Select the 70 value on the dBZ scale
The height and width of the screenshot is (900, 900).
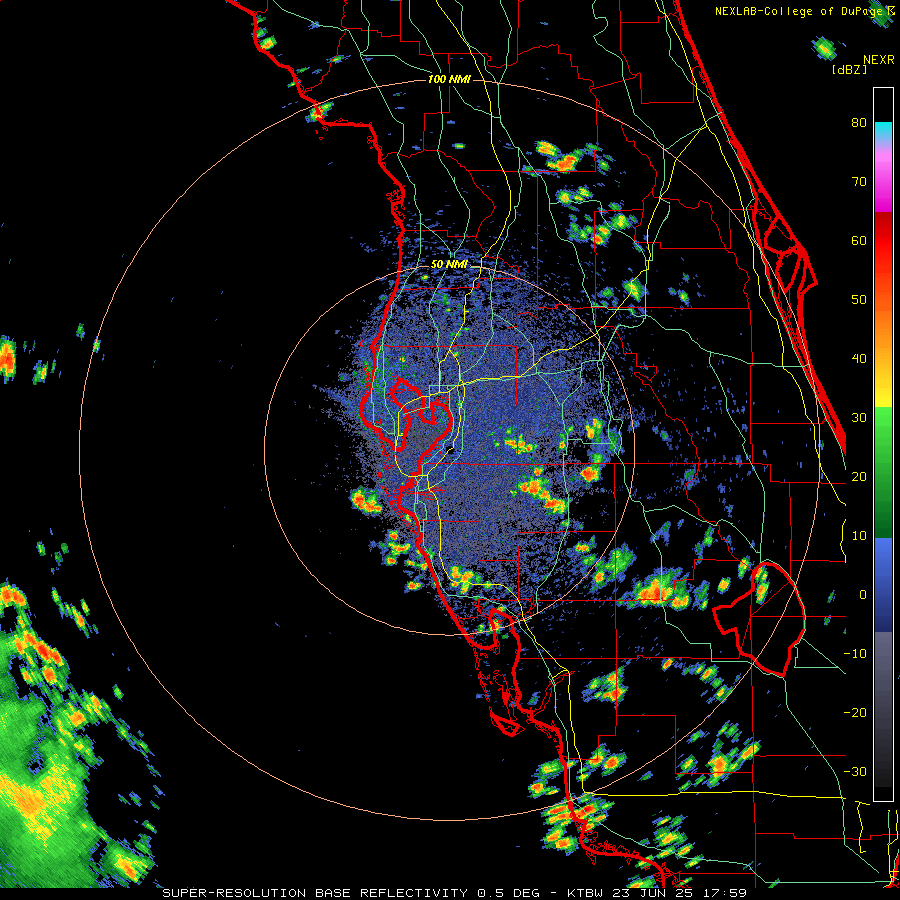click(859, 182)
